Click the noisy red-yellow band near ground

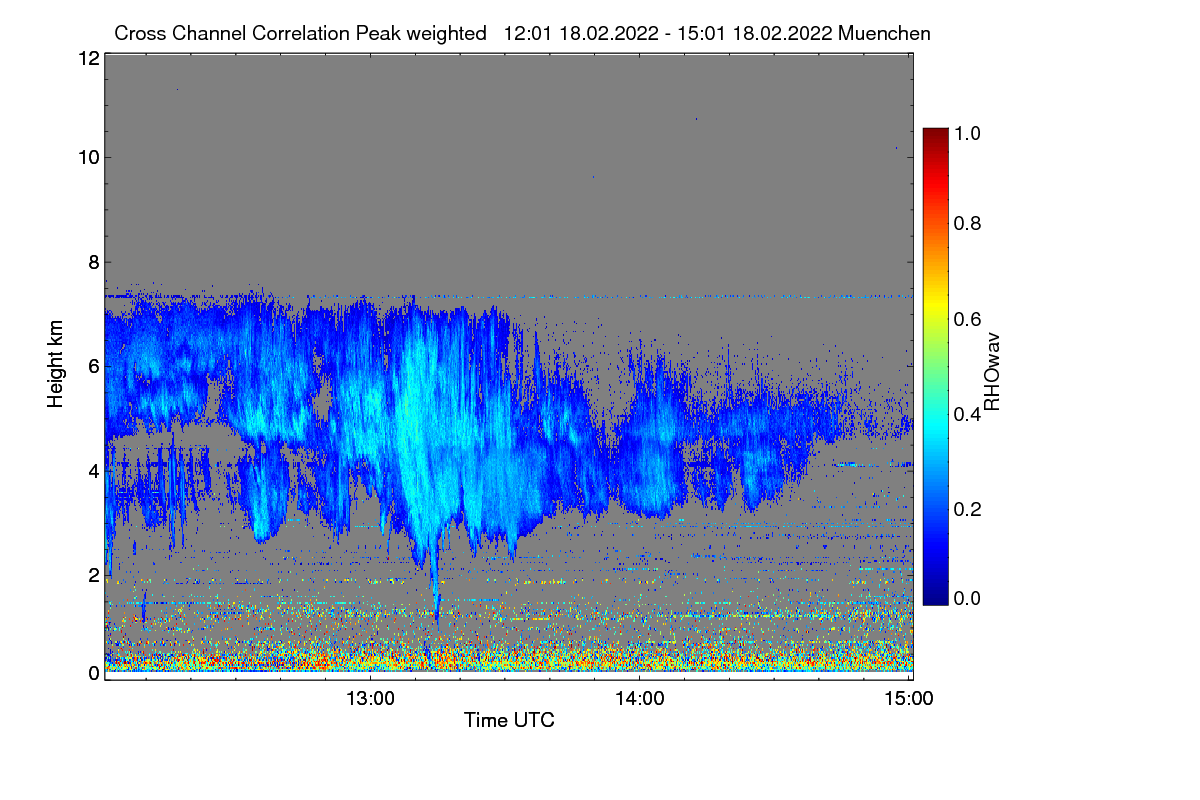tap(508, 660)
